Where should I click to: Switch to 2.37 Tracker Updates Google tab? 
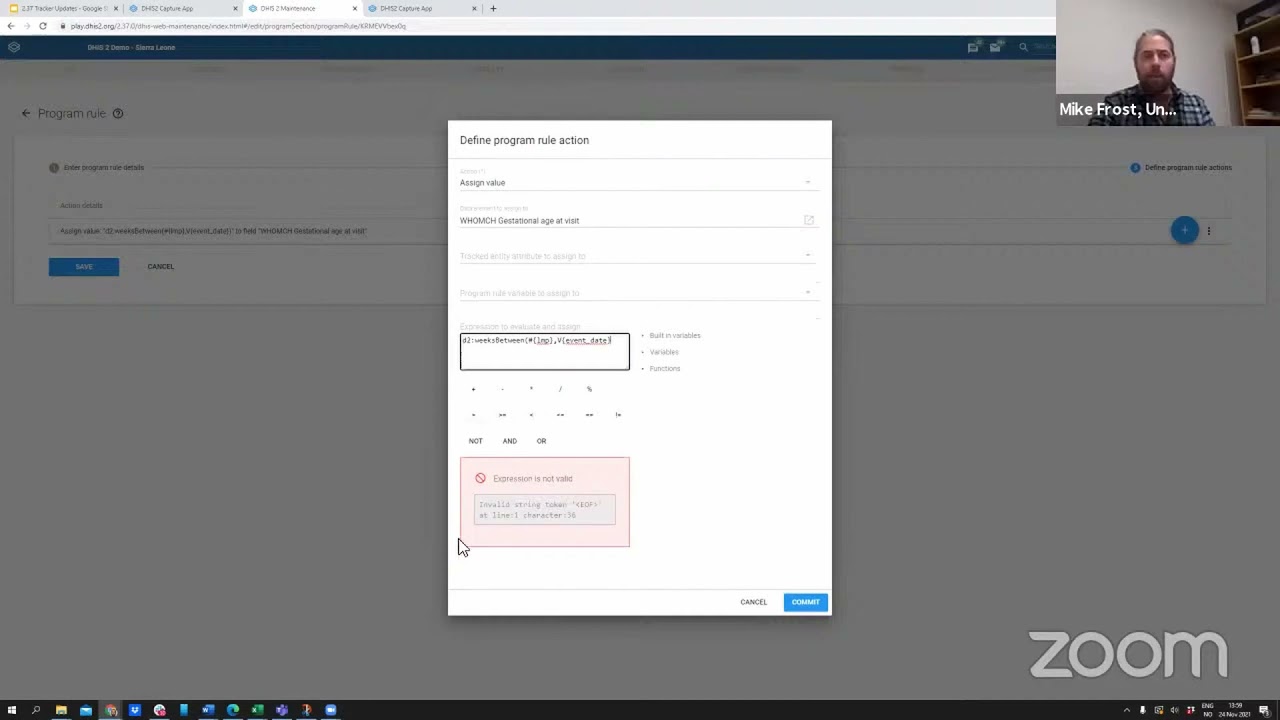click(63, 8)
